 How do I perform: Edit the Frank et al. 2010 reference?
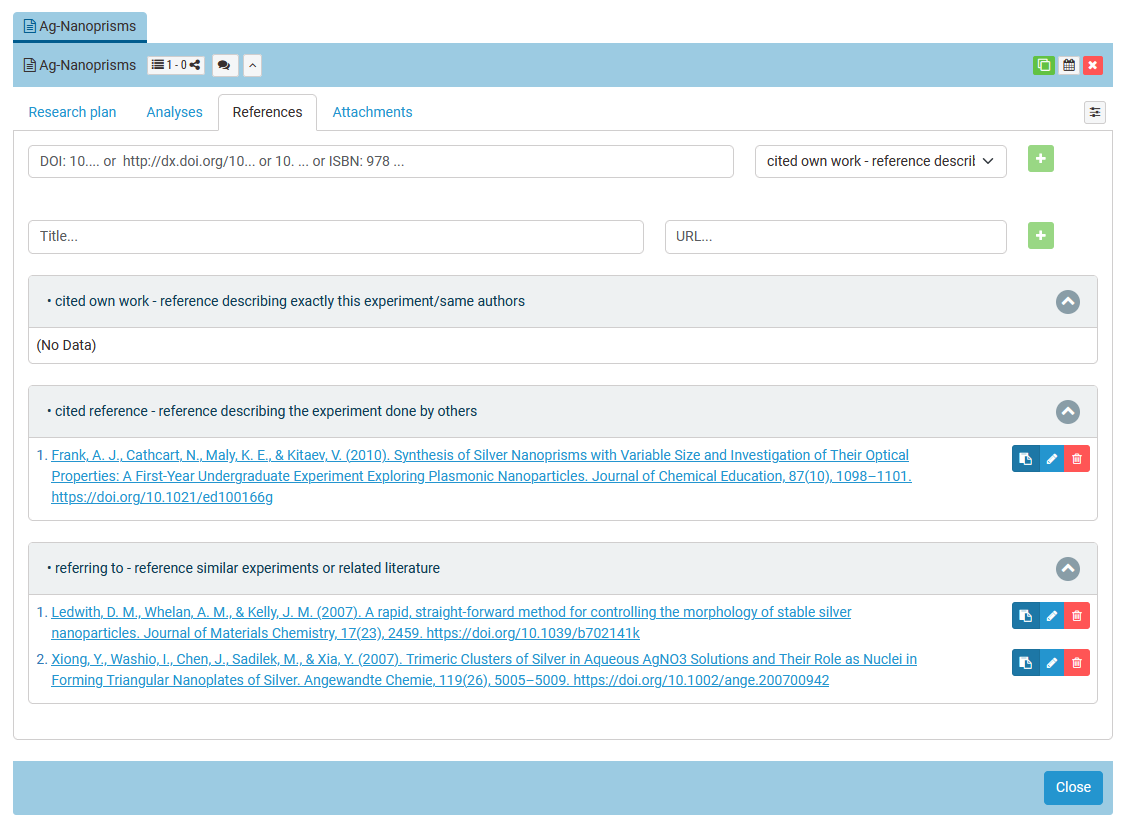tap(1051, 459)
